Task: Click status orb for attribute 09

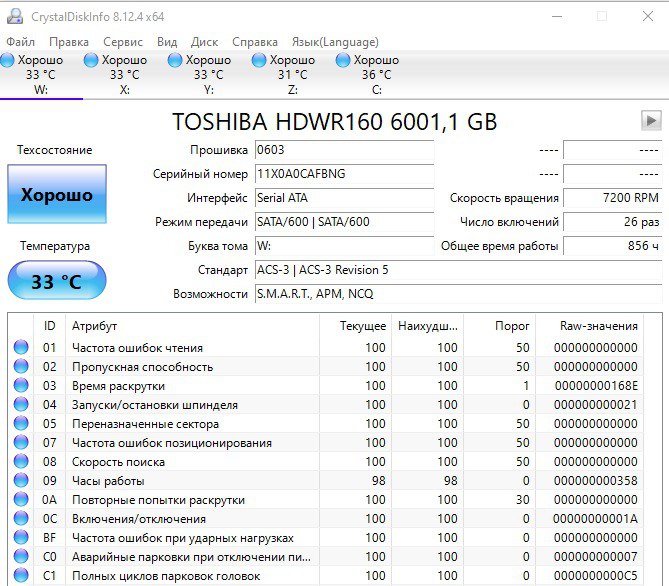Action: 21,480
